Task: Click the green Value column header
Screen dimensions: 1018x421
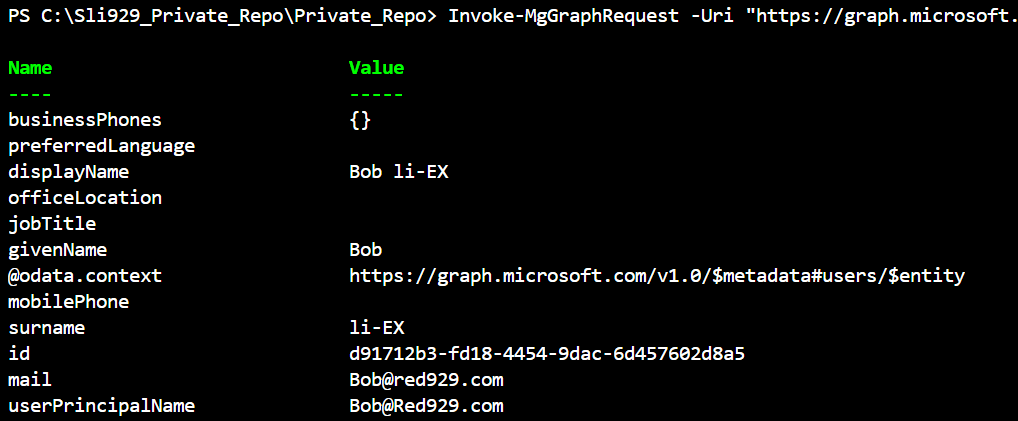Action: (377, 68)
